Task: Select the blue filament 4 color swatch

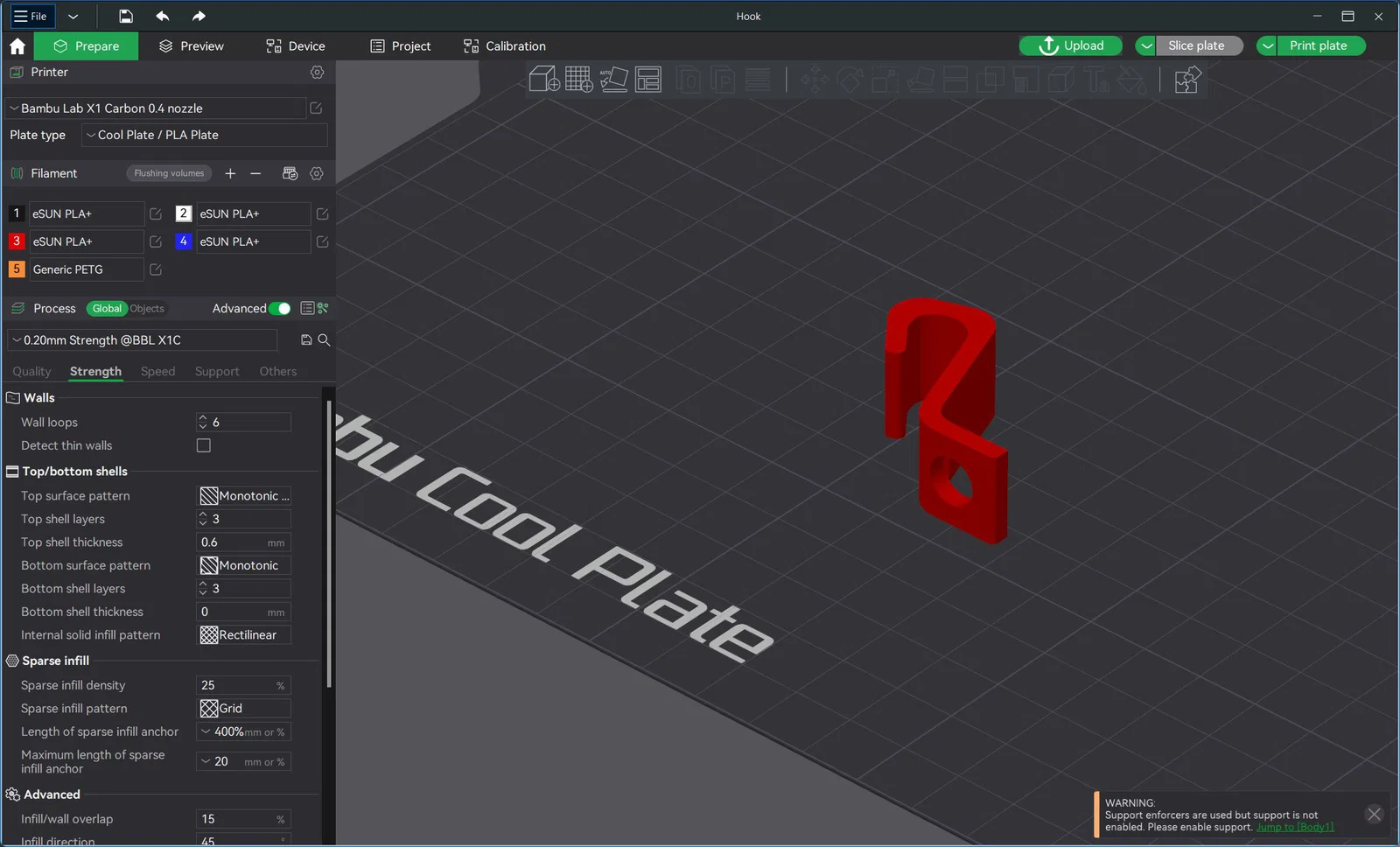Action: point(184,241)
